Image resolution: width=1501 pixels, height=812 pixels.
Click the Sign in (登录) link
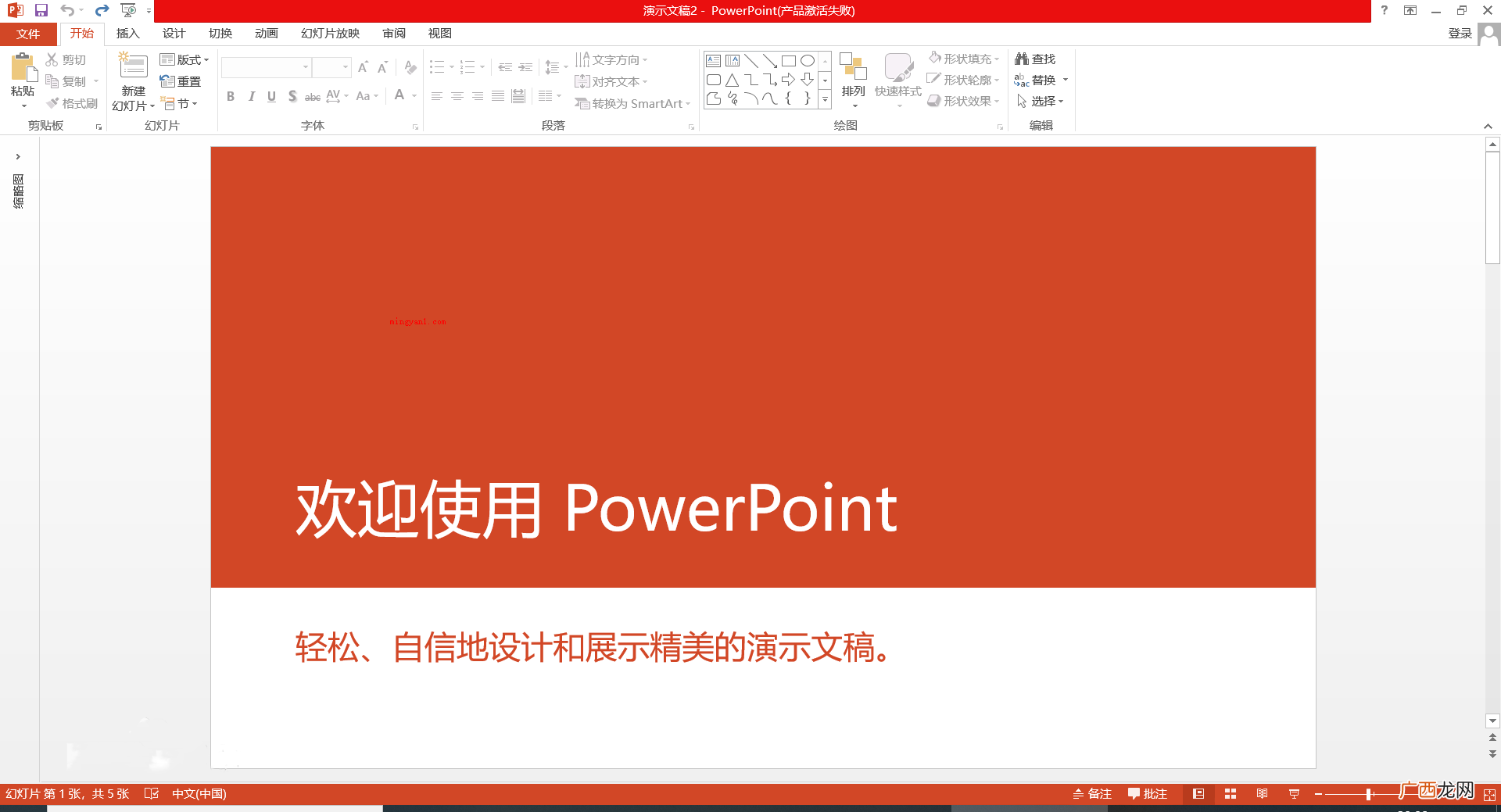coord(1460,34)
